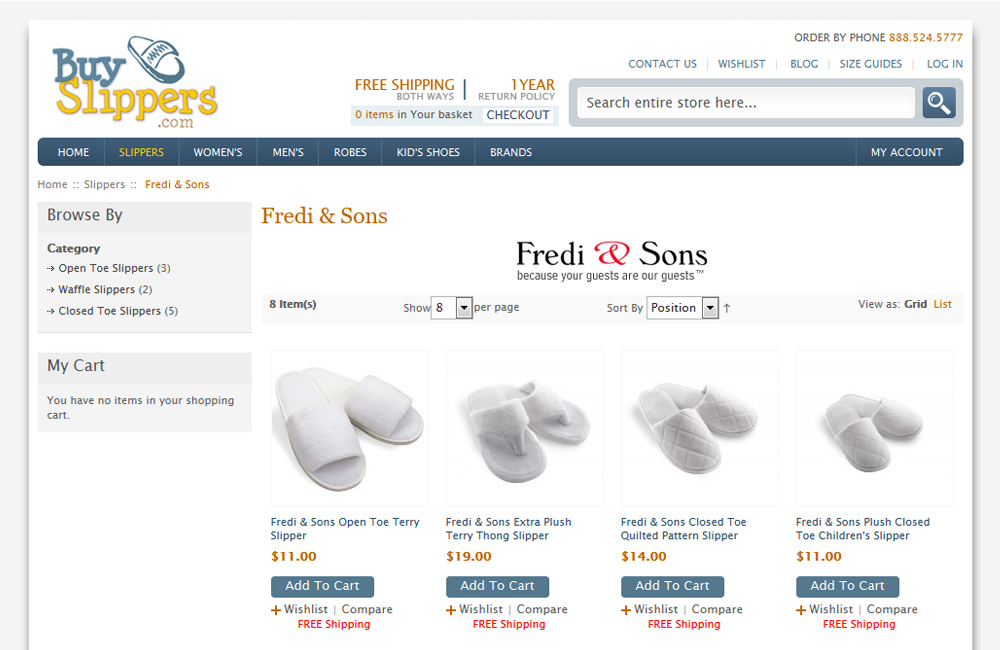Viewport: 1000px width, 650px height.
Task: Click plus icon beside Wishlist for Quilted Pattern Slipper
Action: 626,610
